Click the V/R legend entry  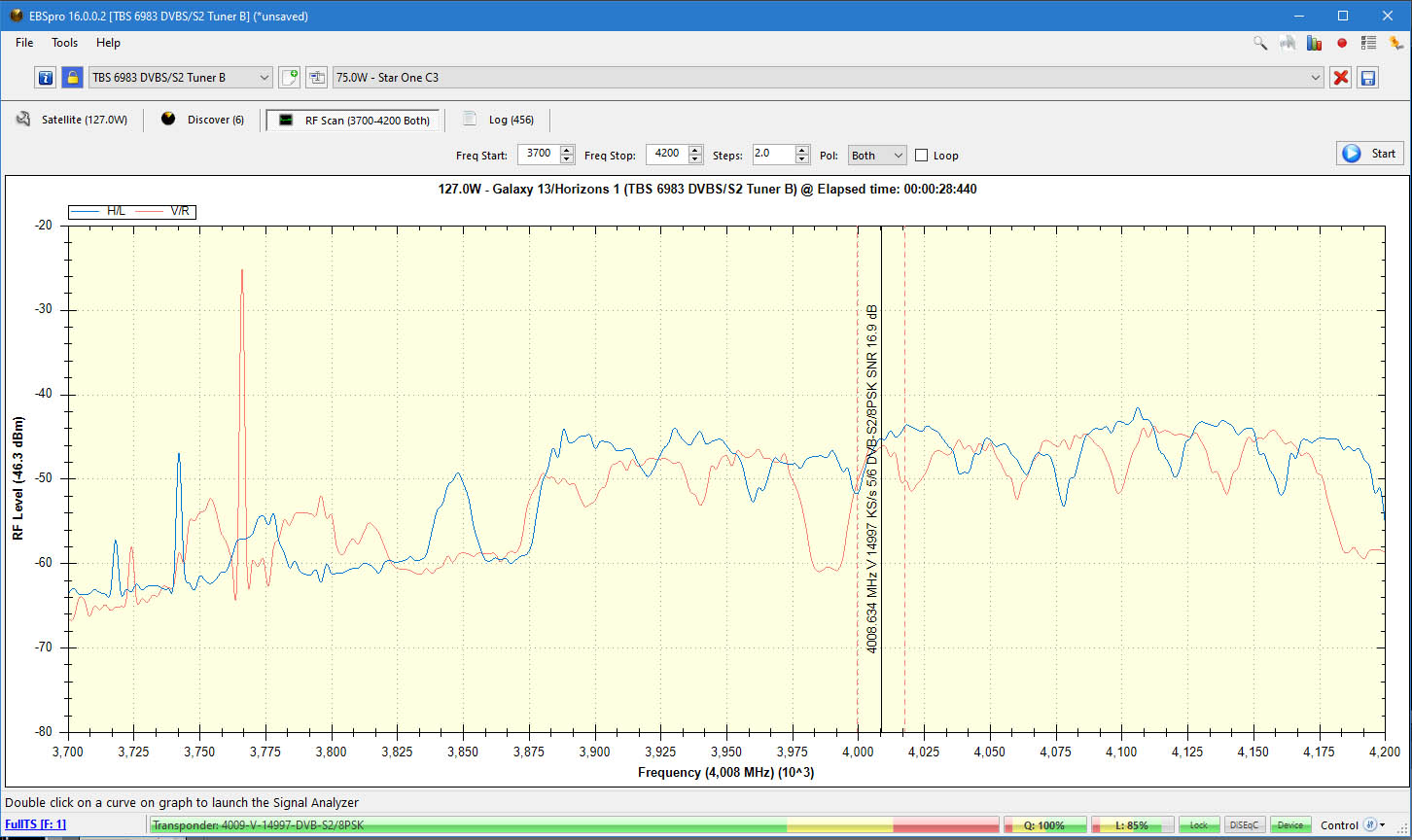162,211
